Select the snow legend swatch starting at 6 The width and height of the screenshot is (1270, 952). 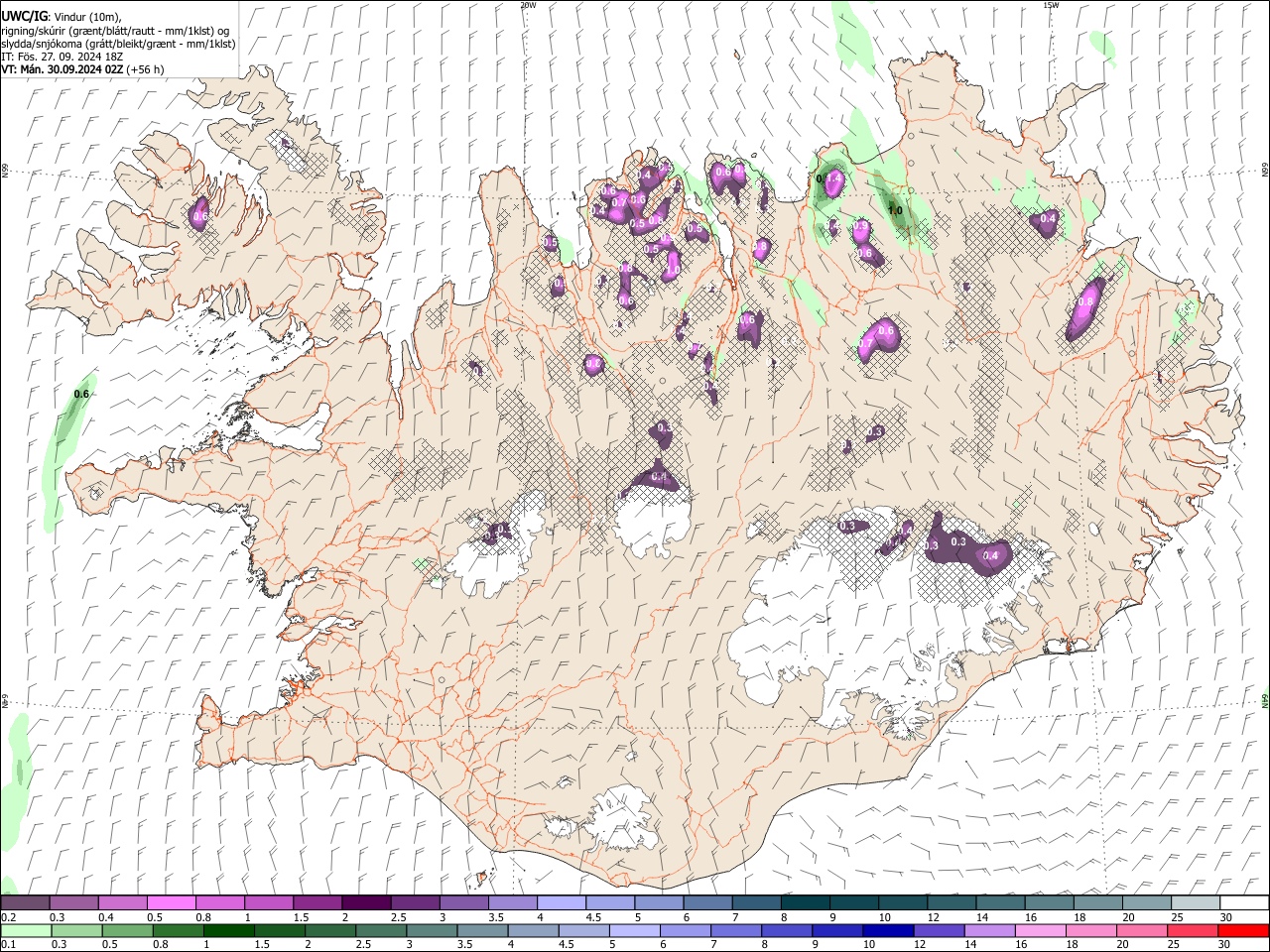[706, 902]
